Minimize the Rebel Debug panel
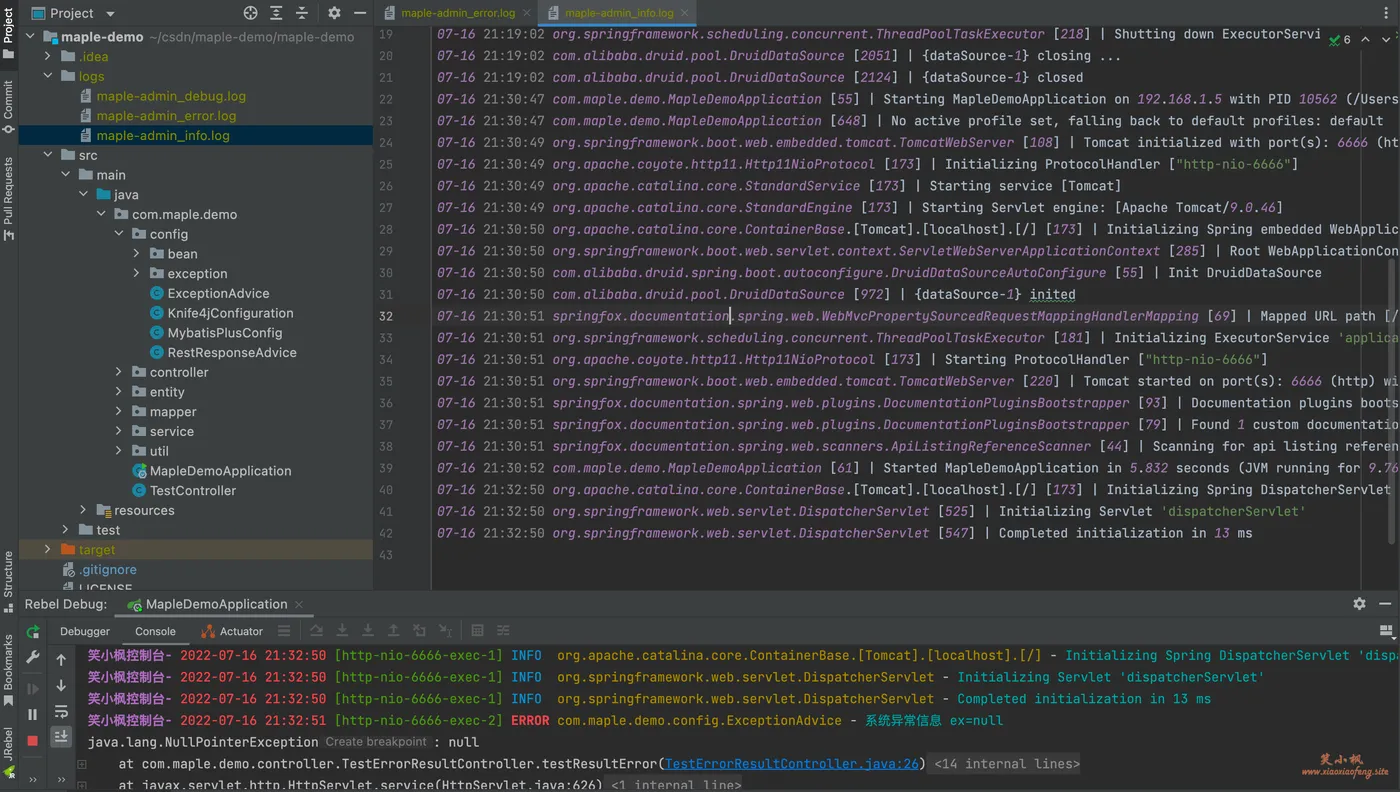This screenshot has height=792, width=1400. tap(1385, 604)
